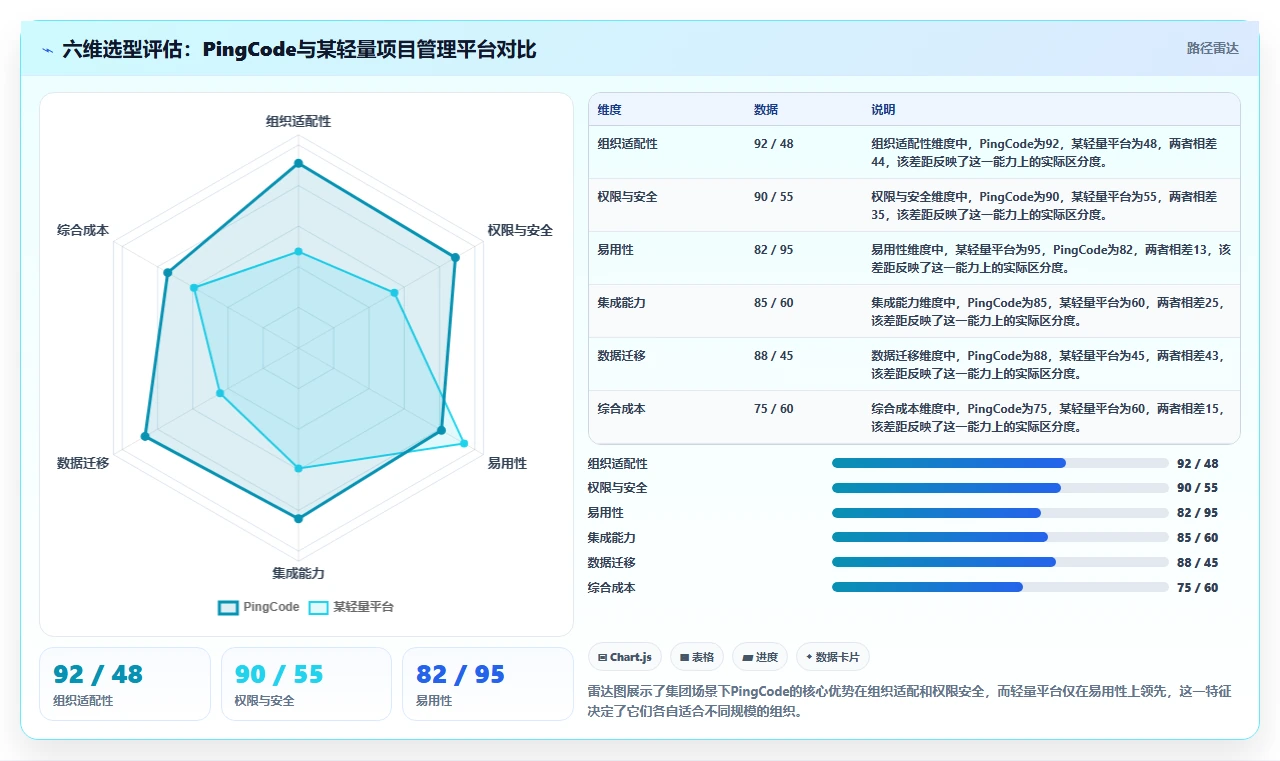Select the 说明 column header
The image size is (1280, 761).
(883, 110)
